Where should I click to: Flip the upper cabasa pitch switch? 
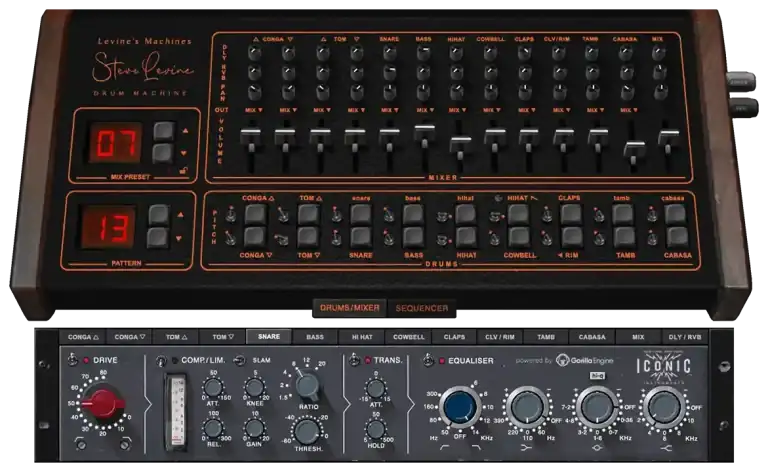[x=652, y=214]
